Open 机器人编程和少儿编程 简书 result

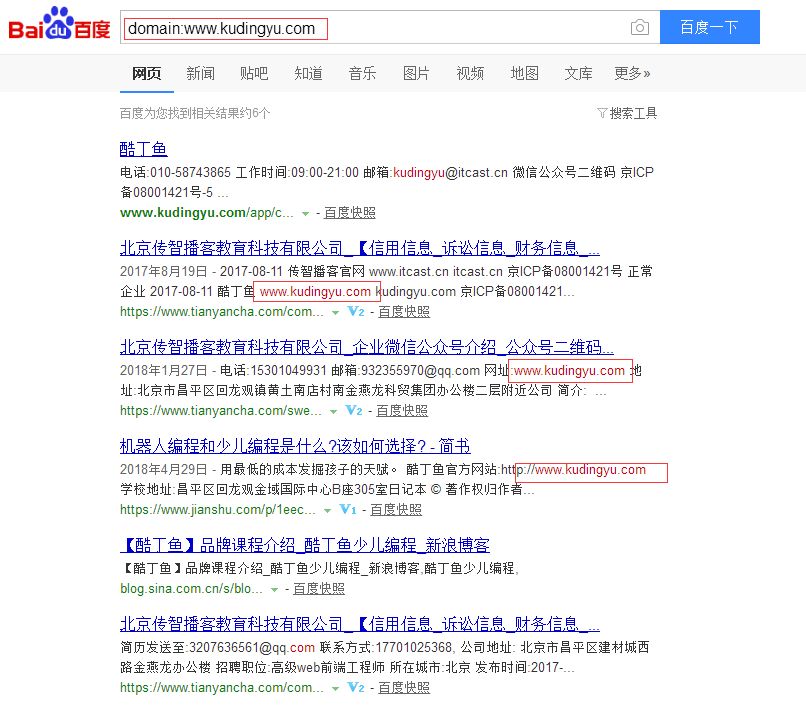[295, 446]
